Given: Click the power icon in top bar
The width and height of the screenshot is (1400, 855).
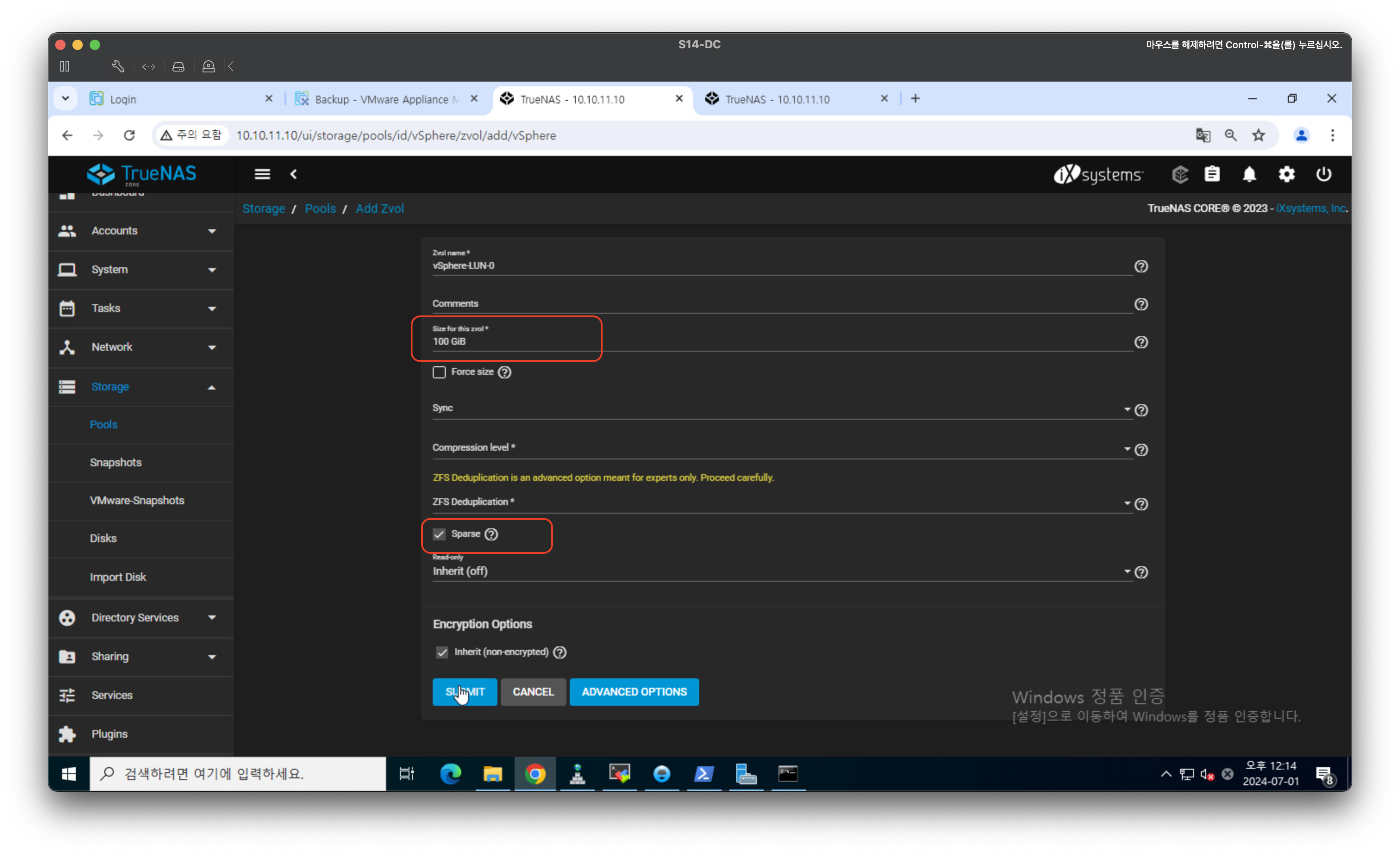Looking at the screenshot, I should coord(1323,175).
